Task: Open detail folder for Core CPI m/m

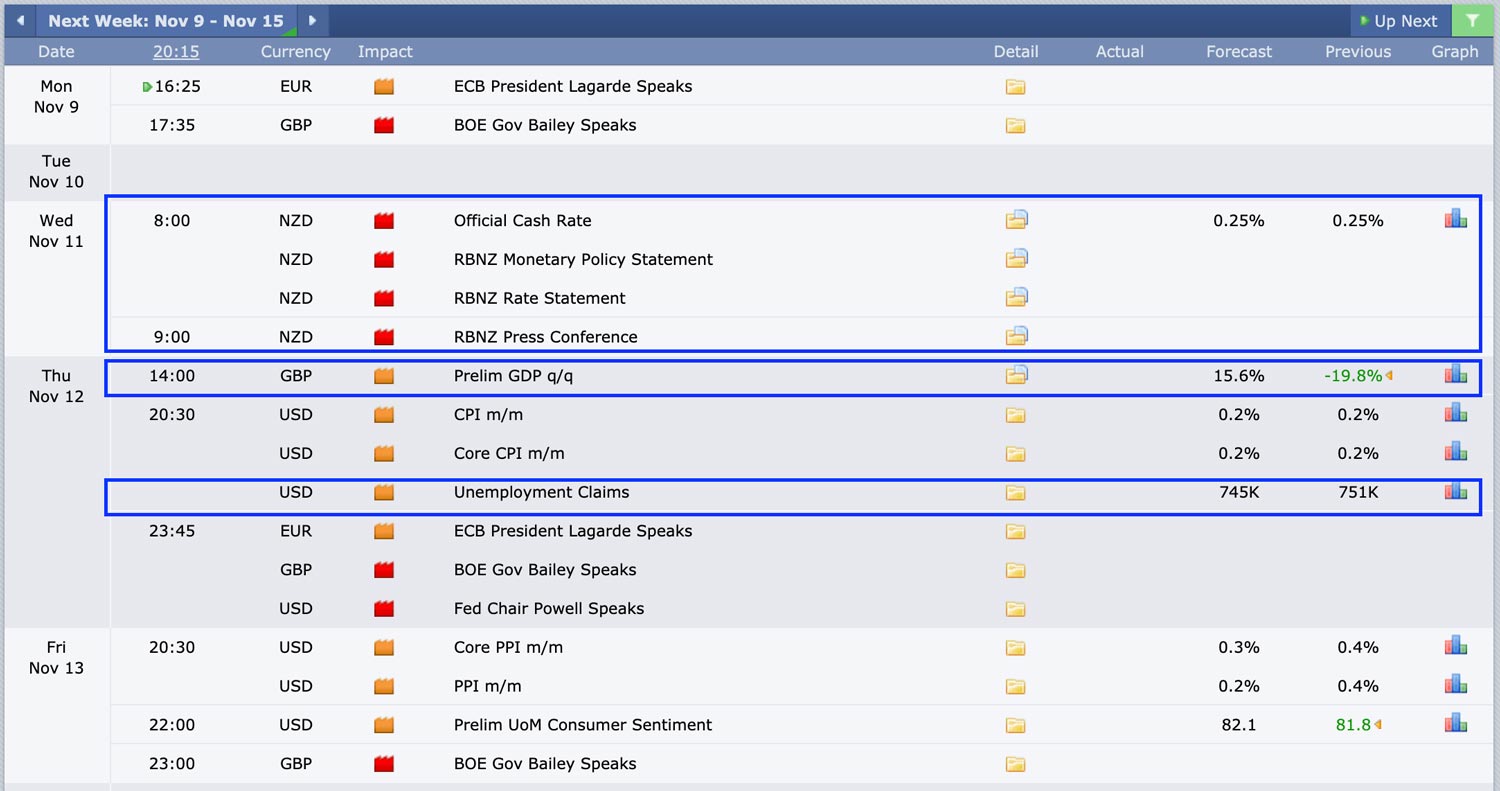Action: click(x=1015, y=454)
